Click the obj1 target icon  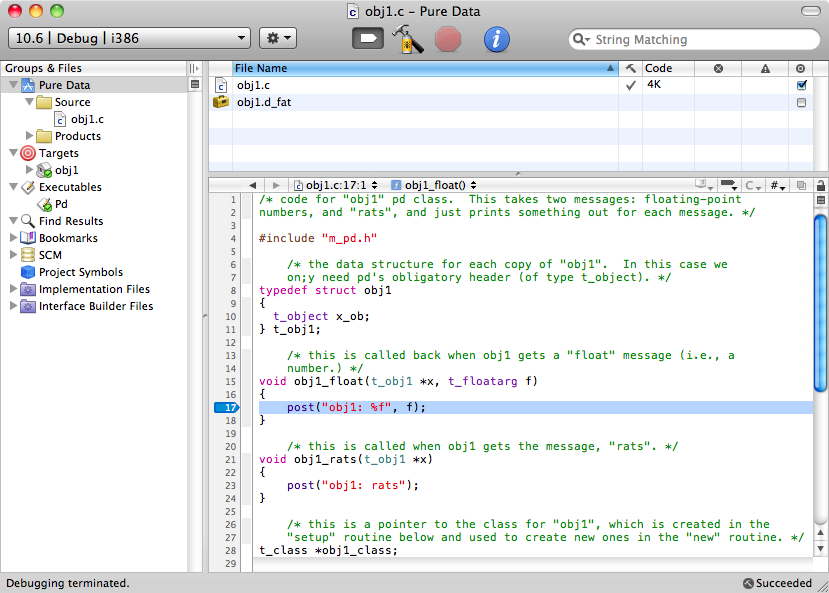pyautogui.click(x=44, y=170)
